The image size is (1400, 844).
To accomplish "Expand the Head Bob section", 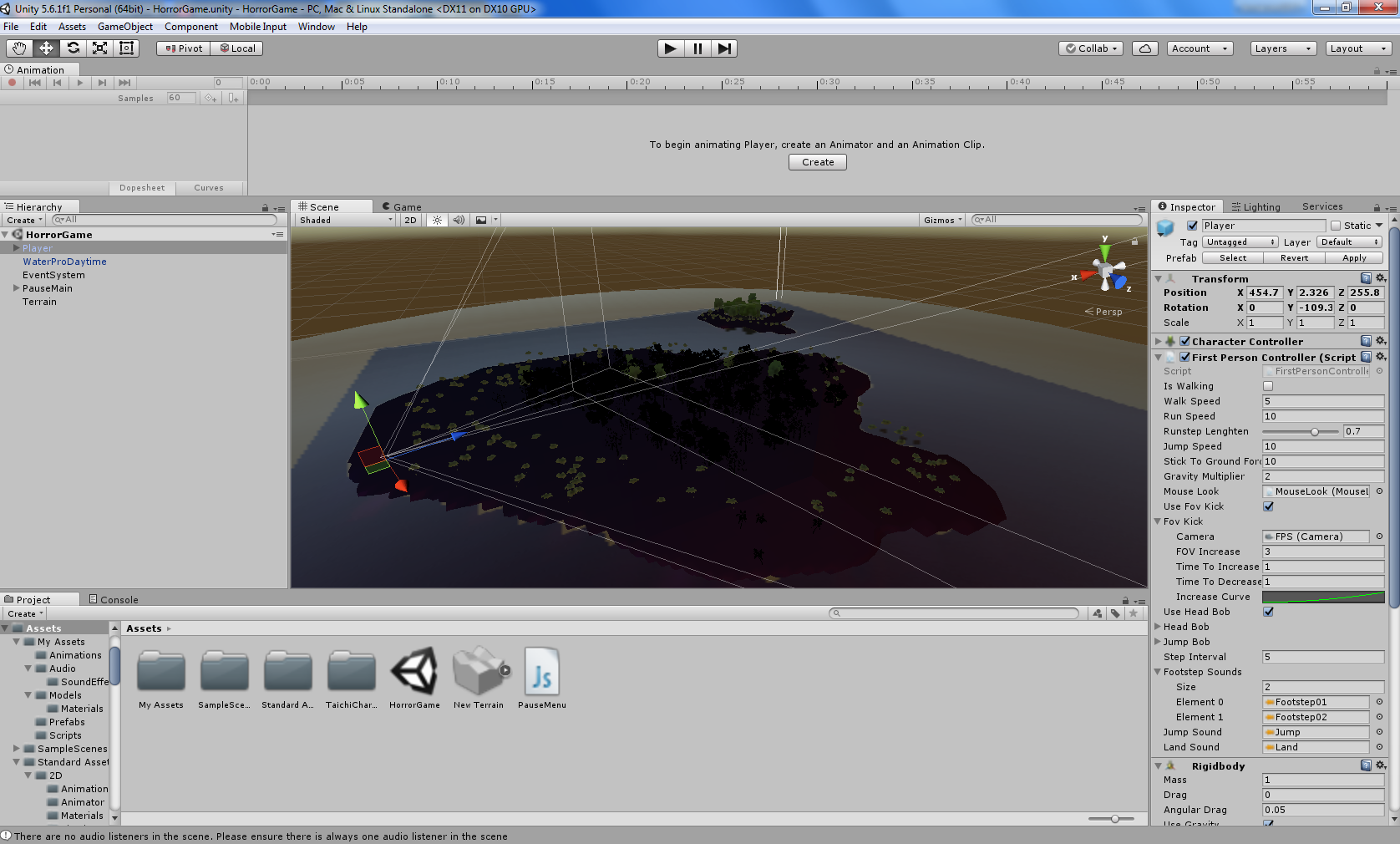I will [1159, 627].
